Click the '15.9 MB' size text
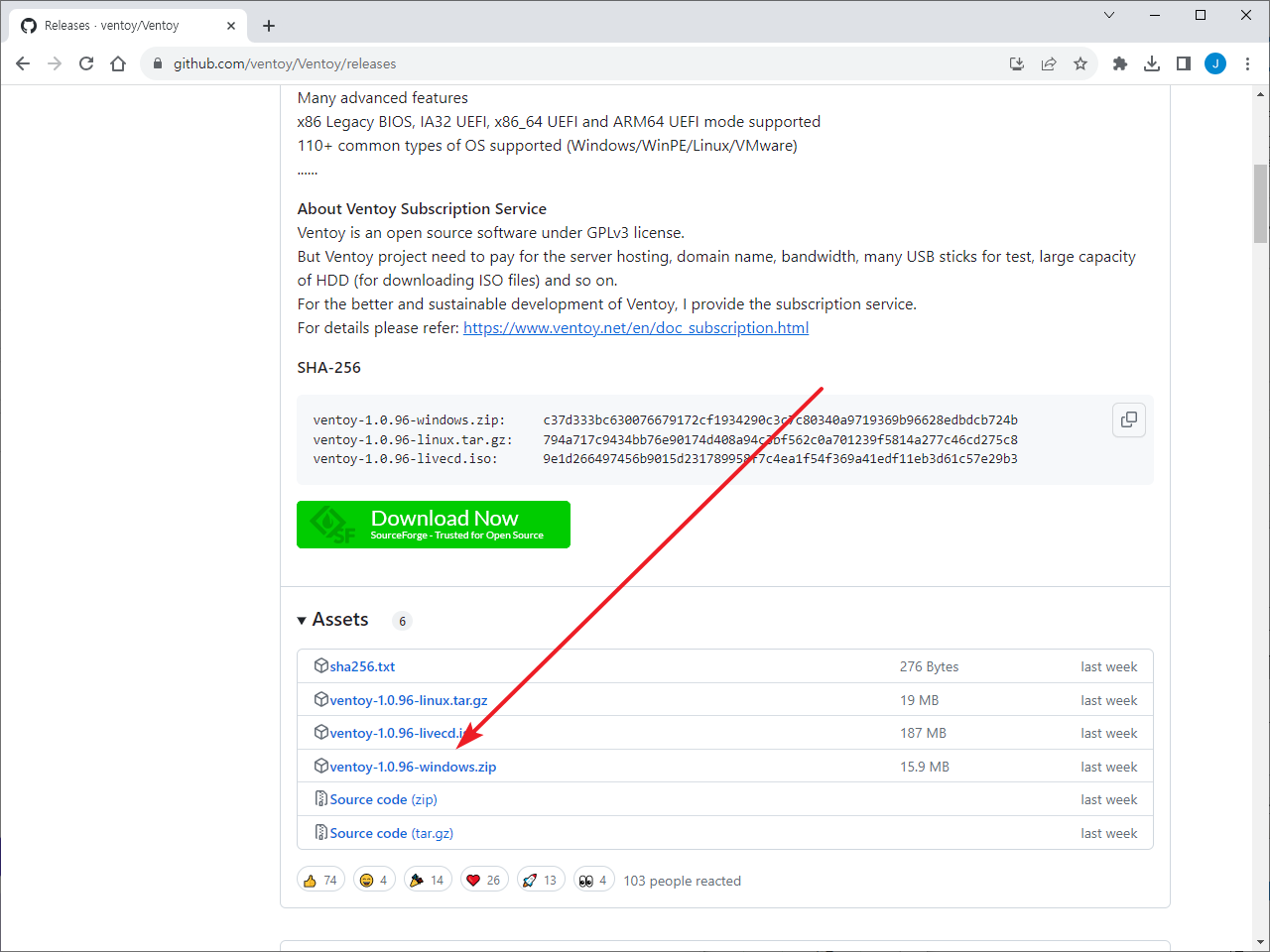Screen dimensions: 1270x952 (925, 767)
